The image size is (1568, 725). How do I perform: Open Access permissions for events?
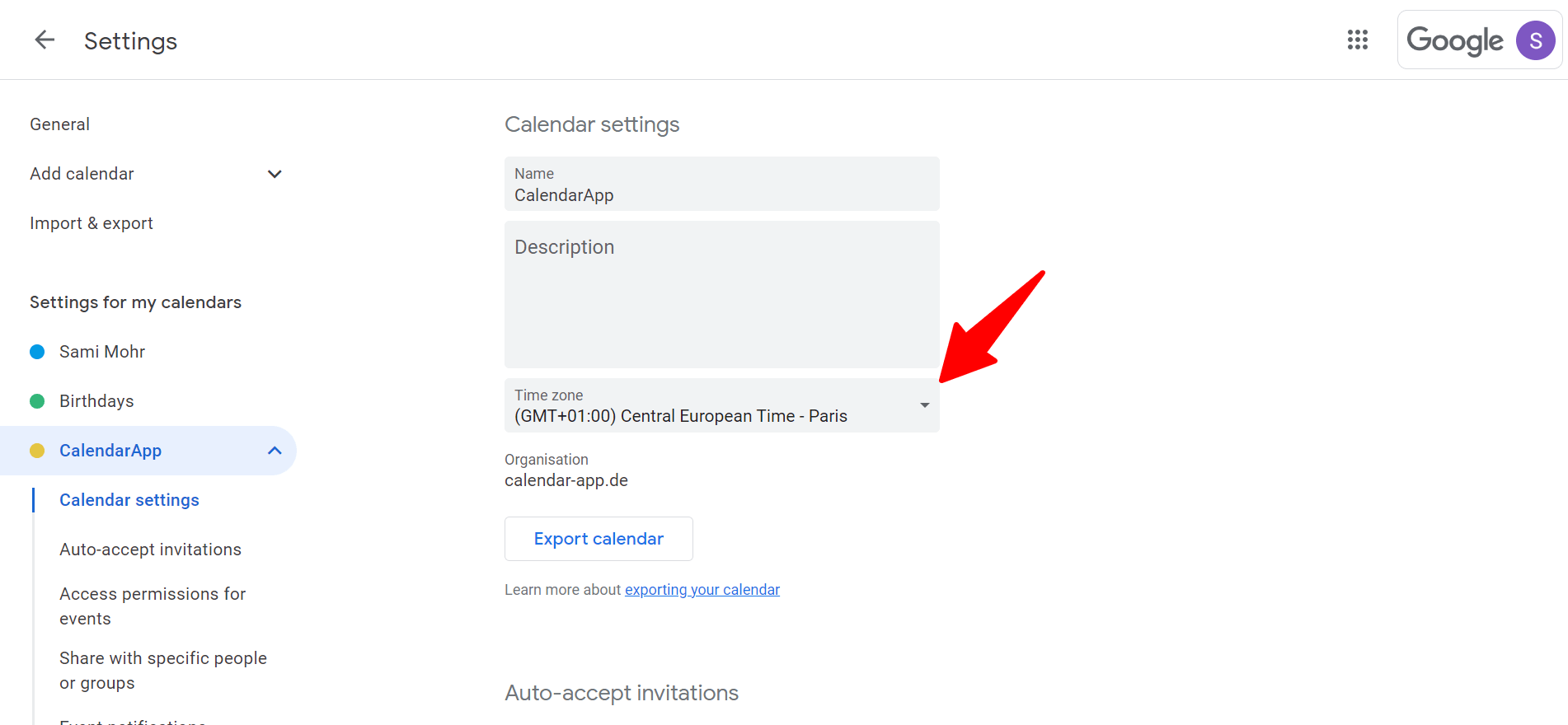153,606
